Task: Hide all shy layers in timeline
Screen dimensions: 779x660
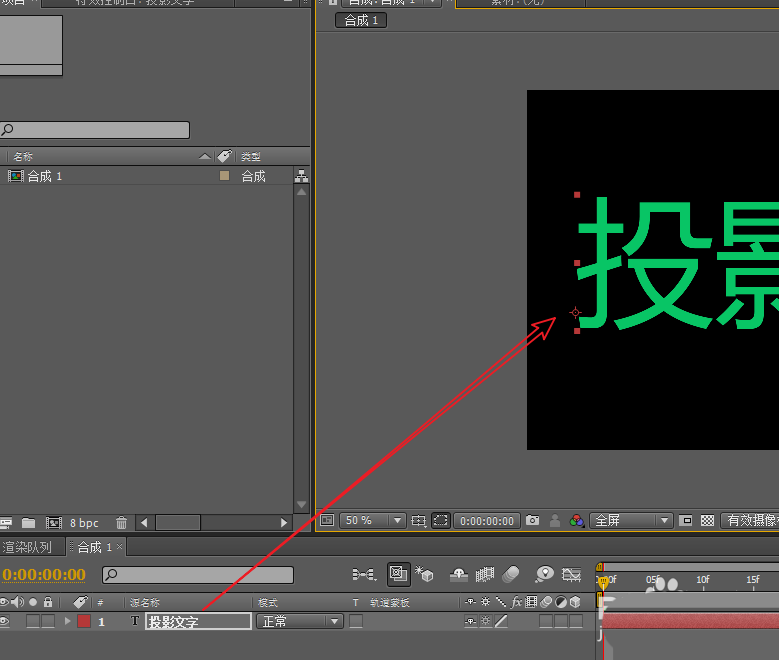Action: pos(459,575)
